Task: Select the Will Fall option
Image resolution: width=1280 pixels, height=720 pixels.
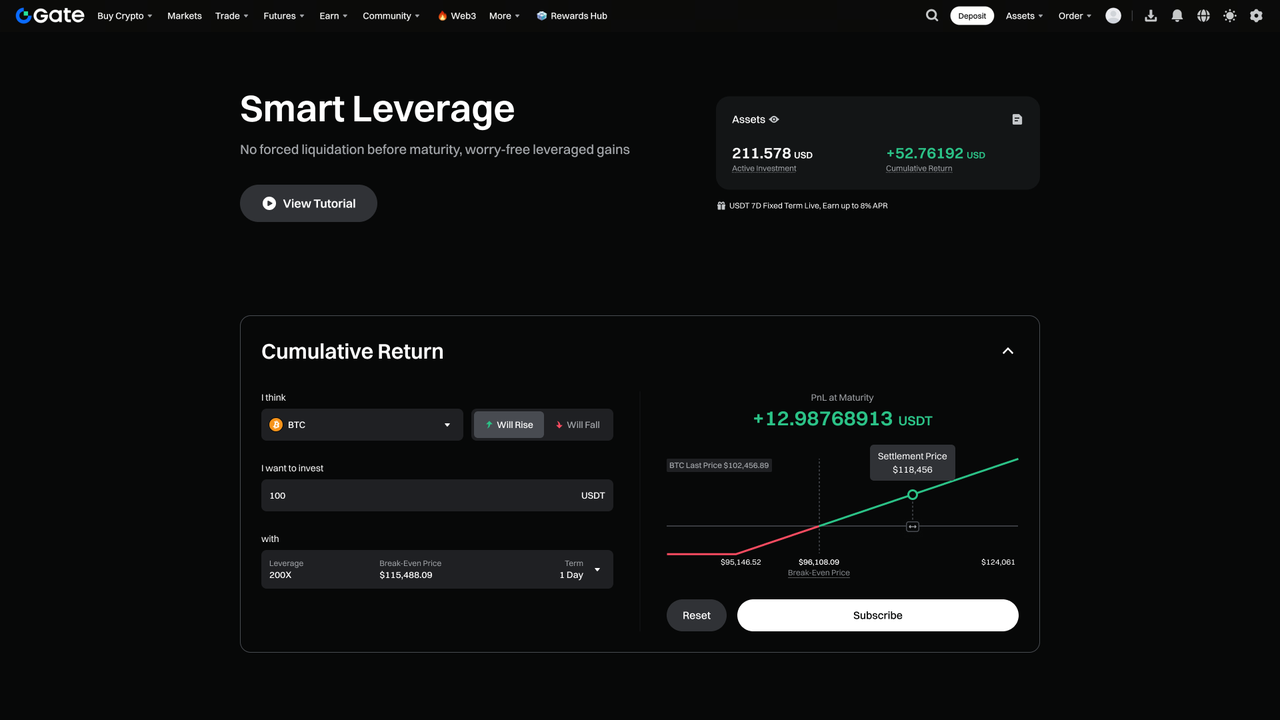Action: pyautogui.click(x=578, y=425)
